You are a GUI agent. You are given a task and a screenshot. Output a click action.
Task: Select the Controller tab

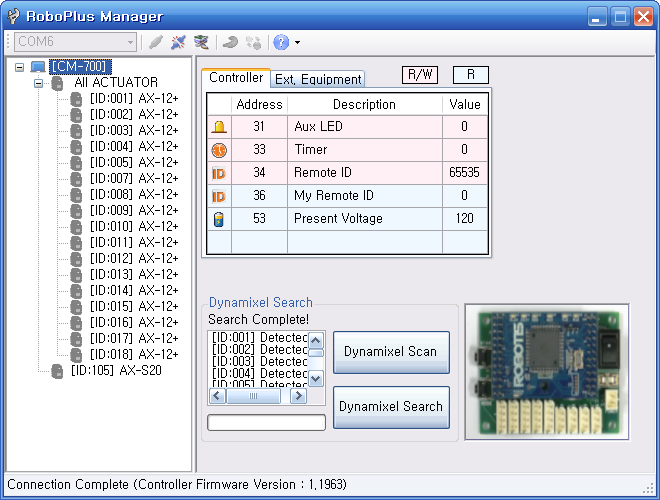coord(236,78)
